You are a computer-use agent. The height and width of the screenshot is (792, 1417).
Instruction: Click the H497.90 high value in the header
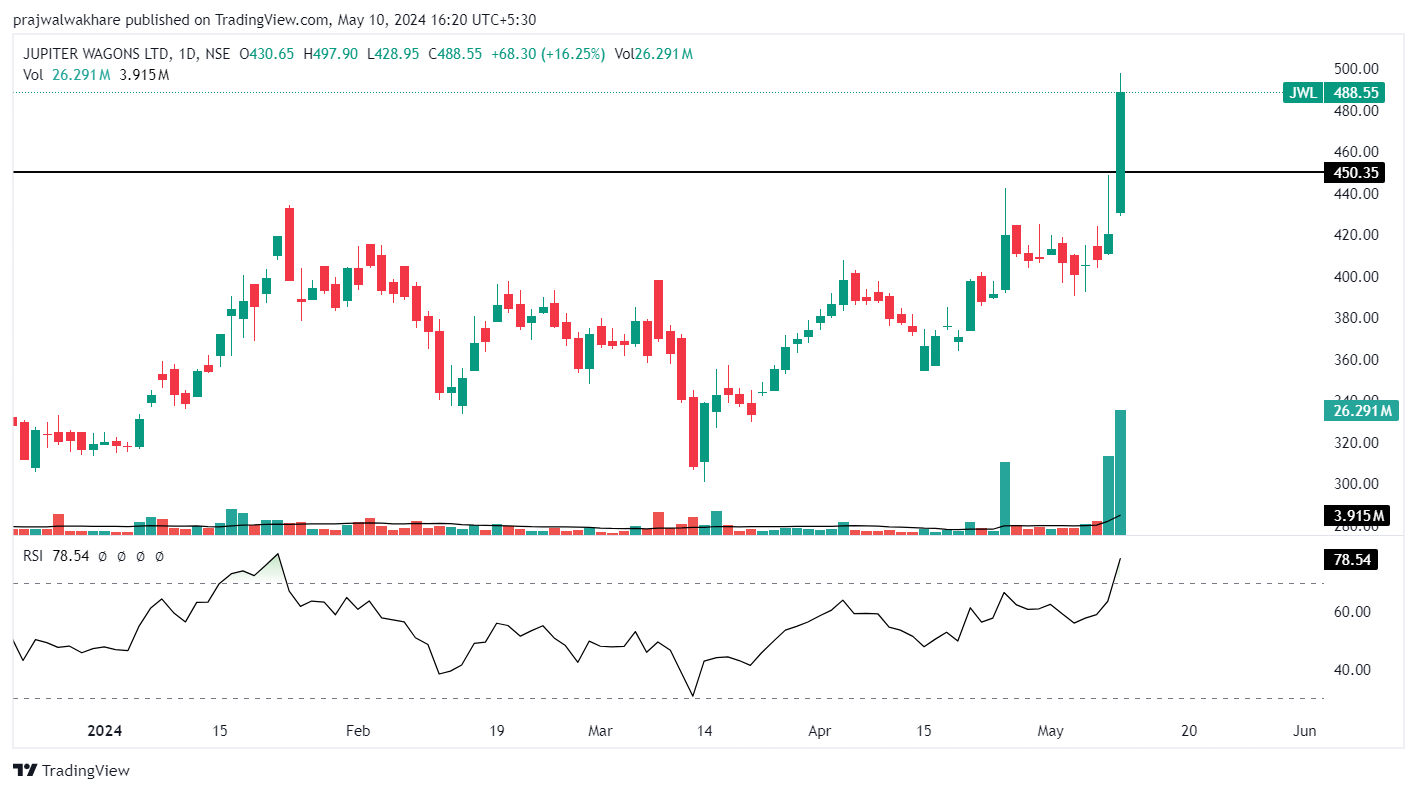point(330,54)
